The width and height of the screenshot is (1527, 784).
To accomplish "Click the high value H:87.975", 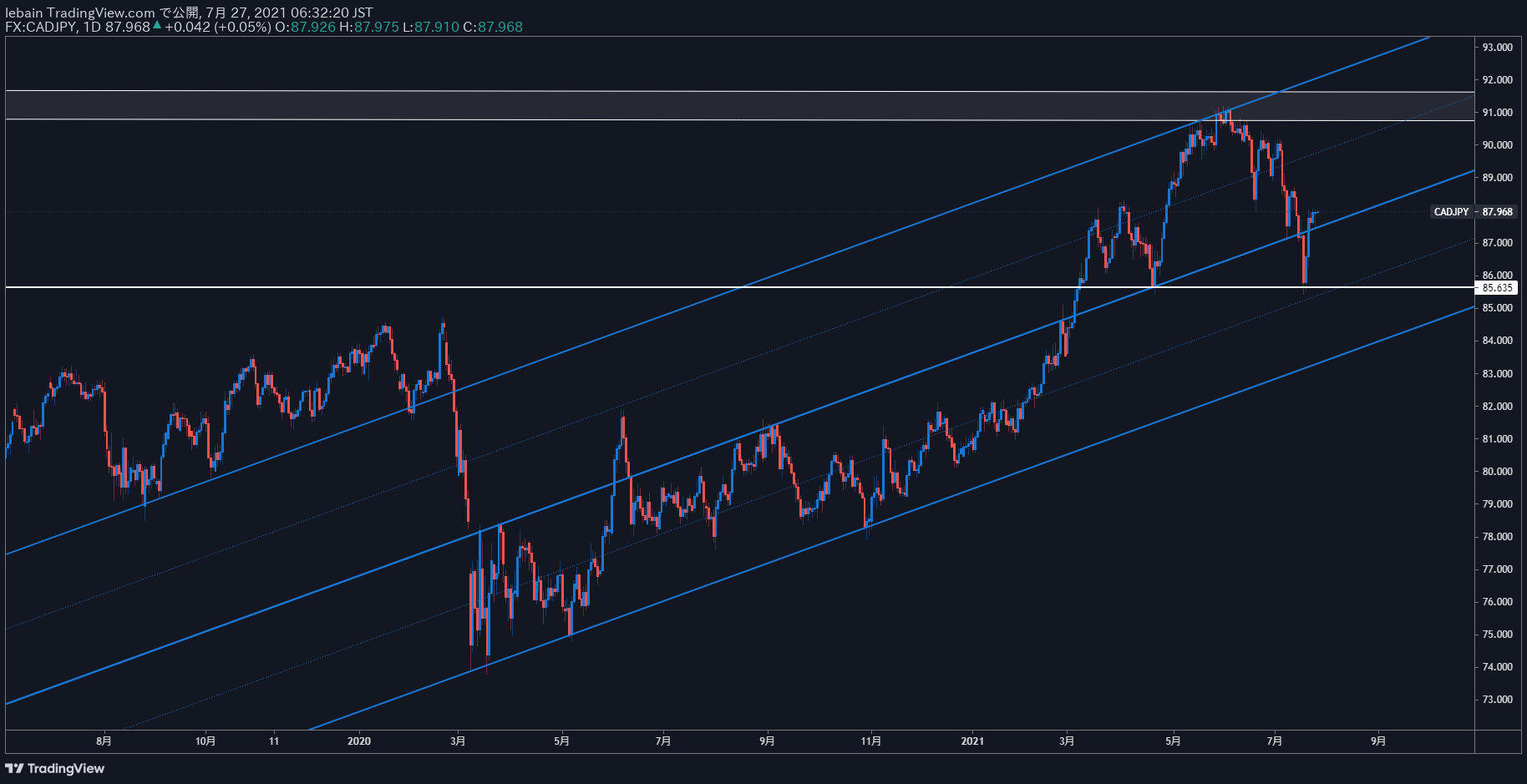I will 369,27.
